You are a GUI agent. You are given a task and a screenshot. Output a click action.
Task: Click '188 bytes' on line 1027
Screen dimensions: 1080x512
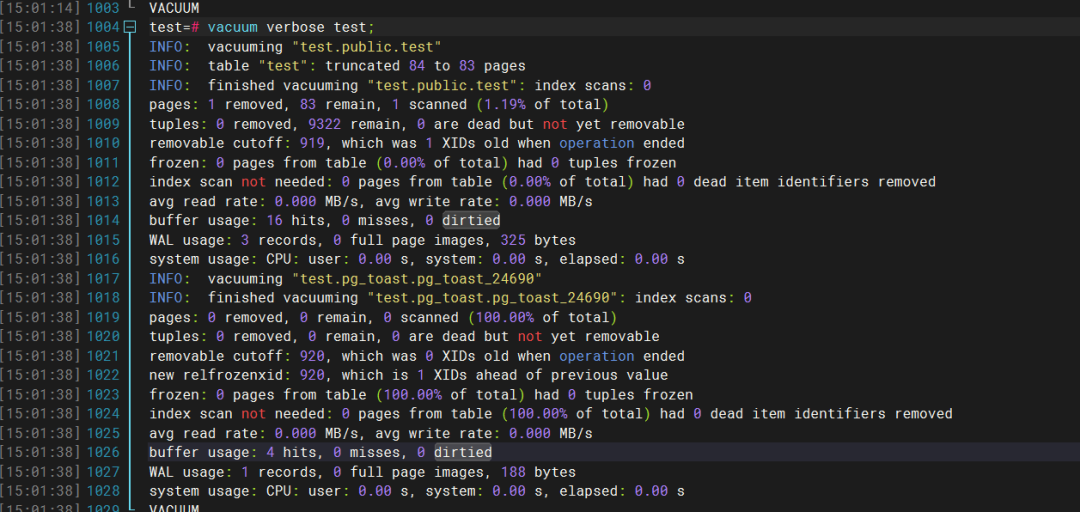tap(538, 472)
